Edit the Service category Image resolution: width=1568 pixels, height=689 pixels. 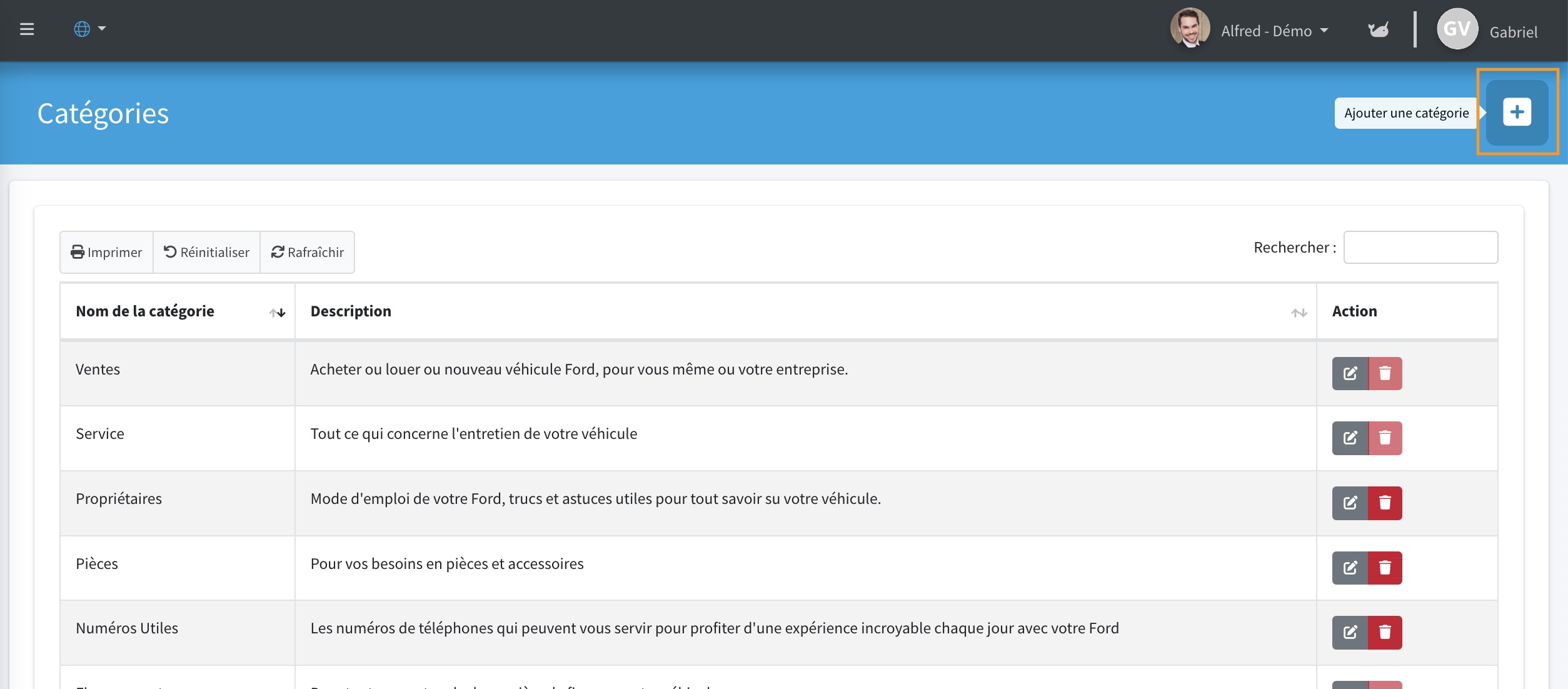pos(1350,438)
